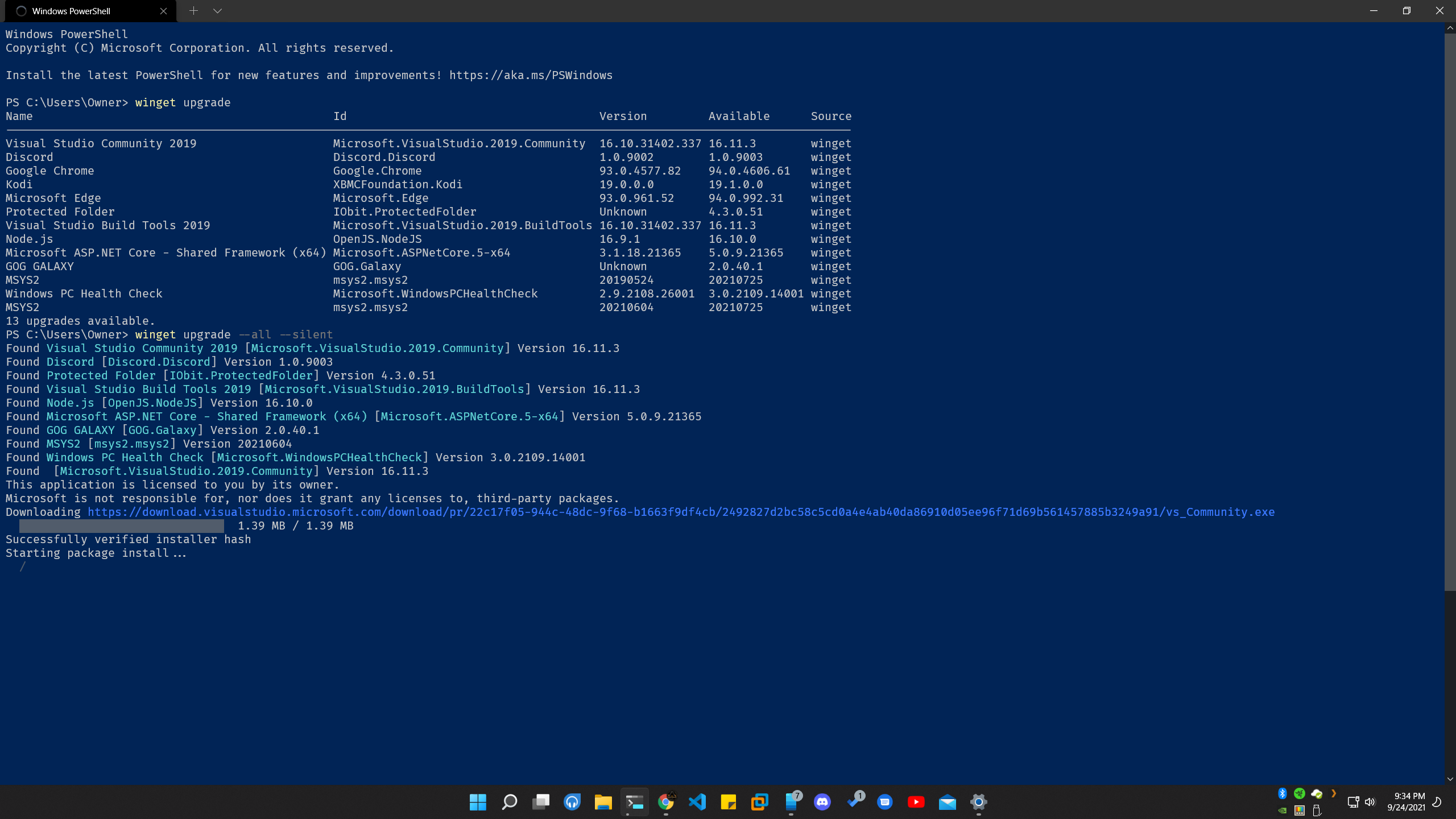Open NVIDIA settings from the system tray
1456x819 pixels.
click(x=1282, y=810)
